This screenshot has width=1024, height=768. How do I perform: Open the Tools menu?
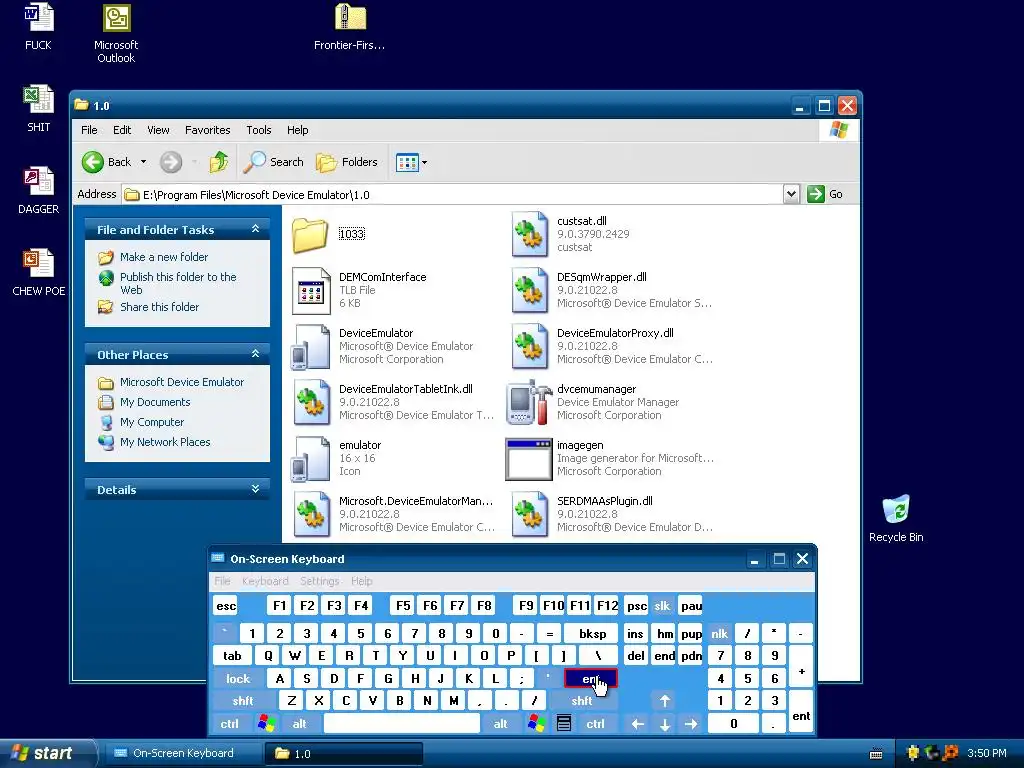[x=259, y=130]
